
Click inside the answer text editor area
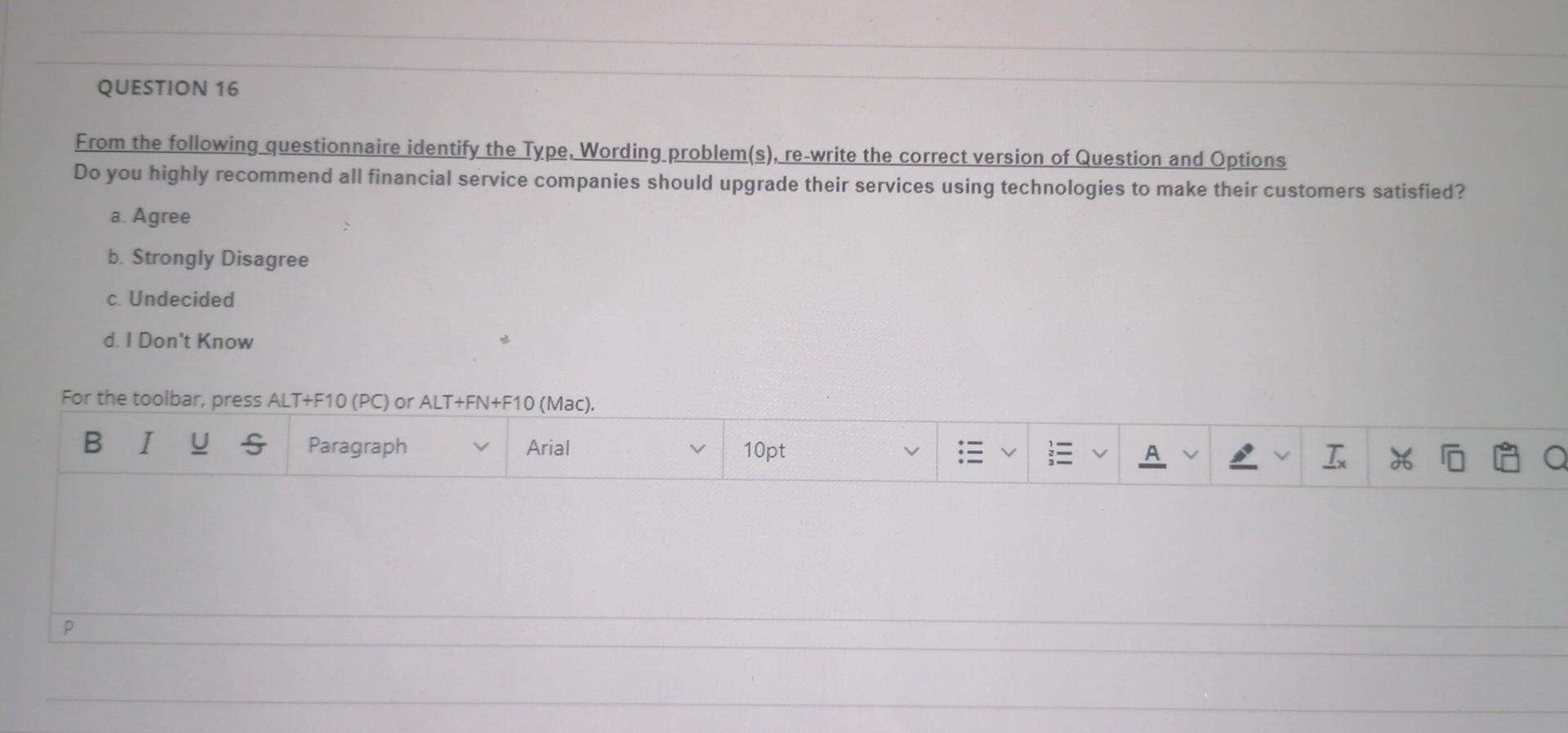click(808, 549)
